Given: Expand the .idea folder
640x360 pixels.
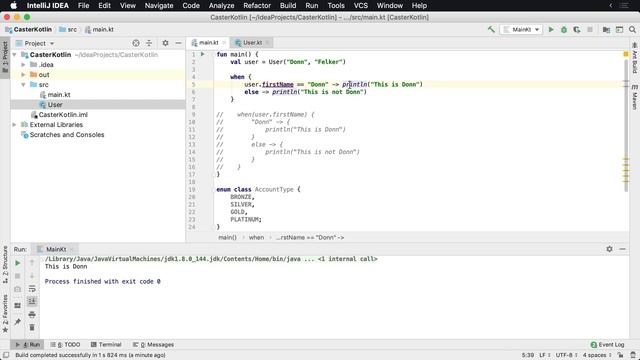Looking at the screenshot, I should pyautogui.click(x=23, y=64).
